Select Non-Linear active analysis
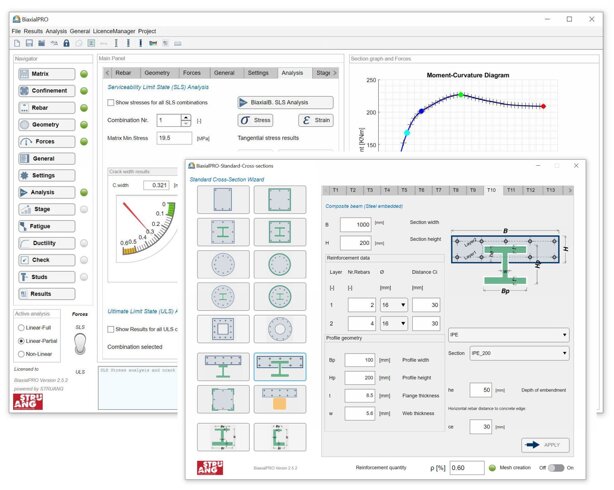The image size is (614, 490). coord(21,354)
